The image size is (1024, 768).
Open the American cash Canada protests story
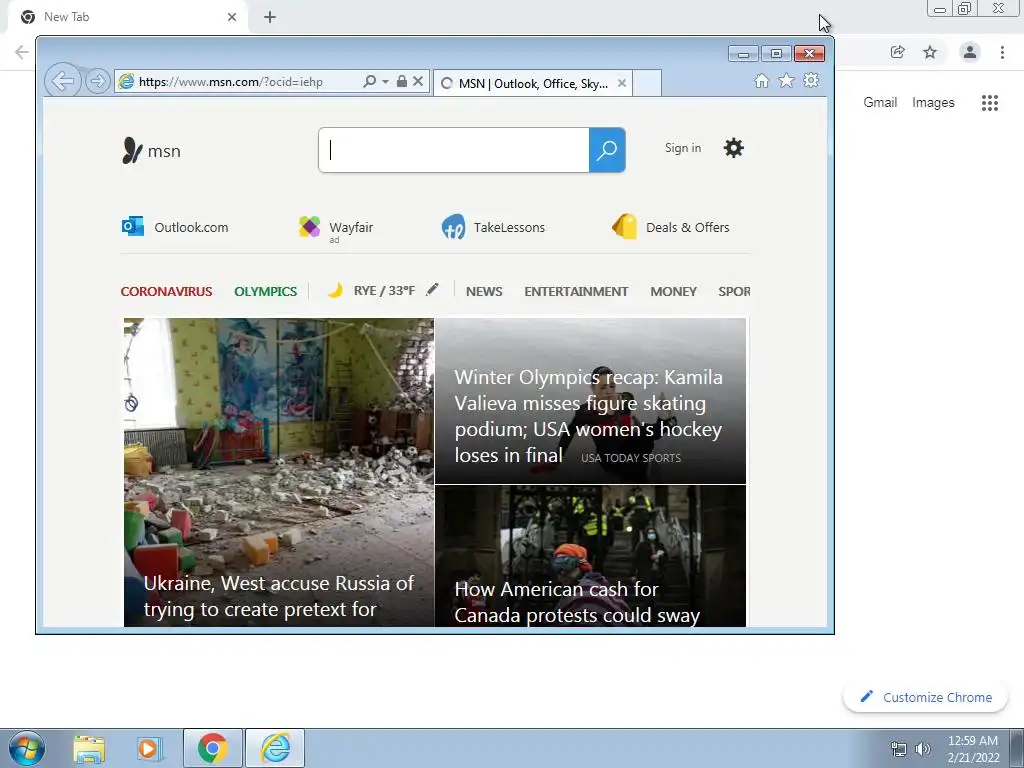(590, 556)
